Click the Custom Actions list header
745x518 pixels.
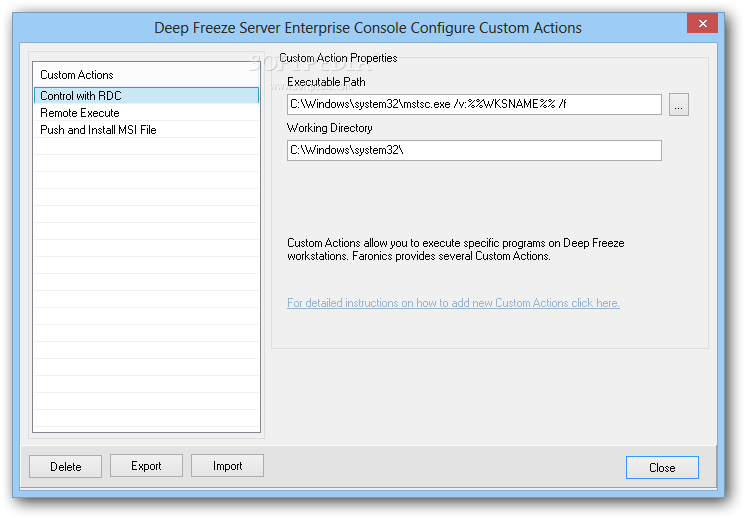[146, 75]
